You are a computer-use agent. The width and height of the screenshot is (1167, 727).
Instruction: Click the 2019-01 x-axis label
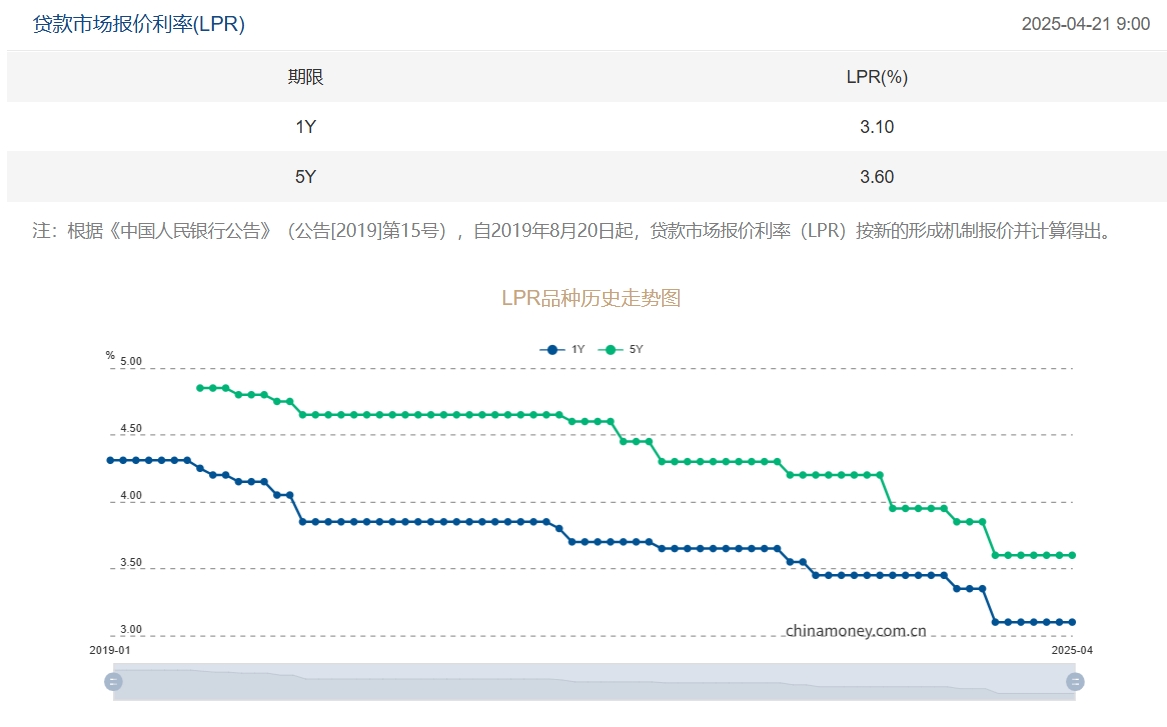click(x=110, y=650)
